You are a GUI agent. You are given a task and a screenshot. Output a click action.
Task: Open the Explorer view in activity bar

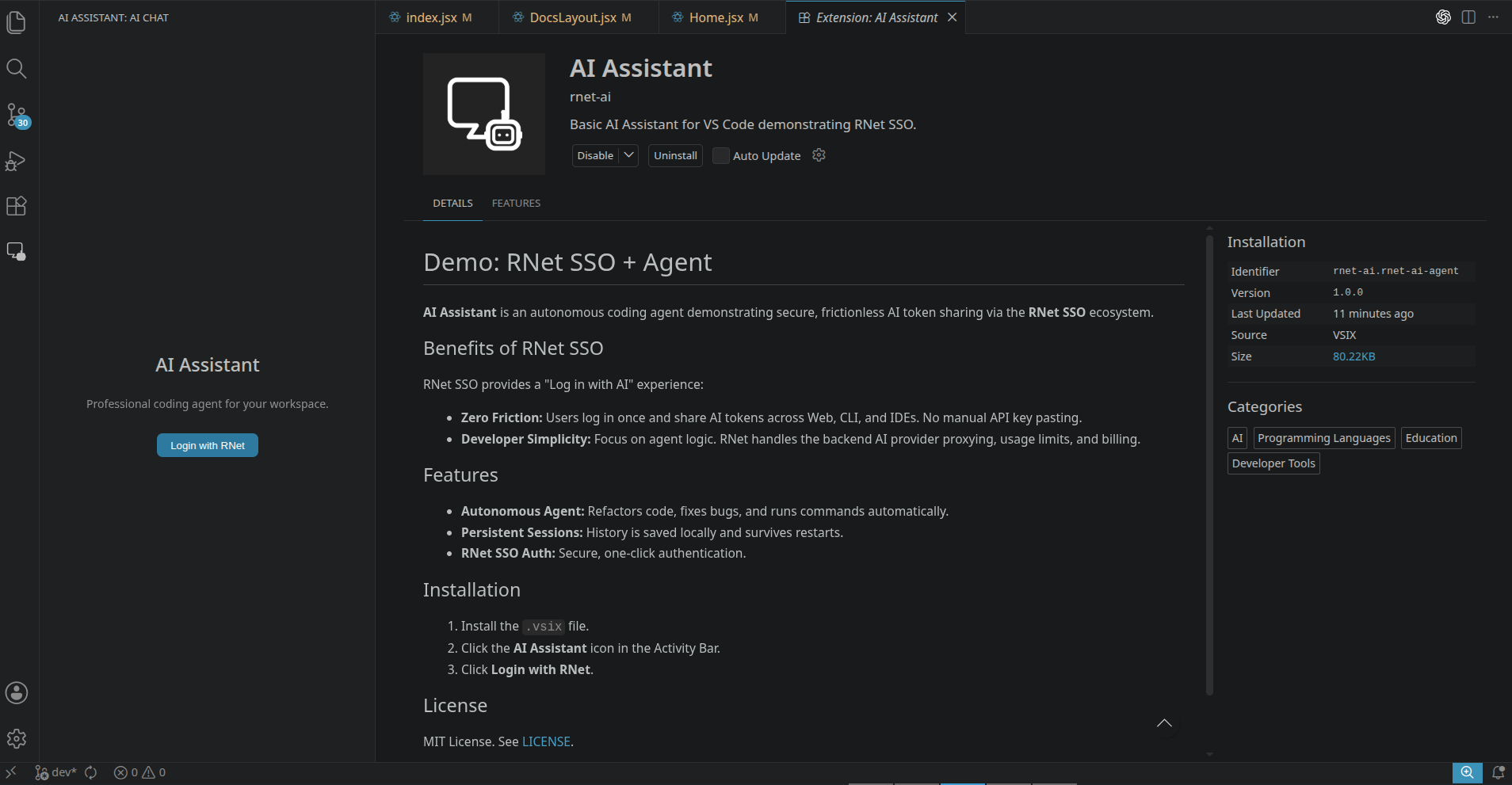pos(17,23)
